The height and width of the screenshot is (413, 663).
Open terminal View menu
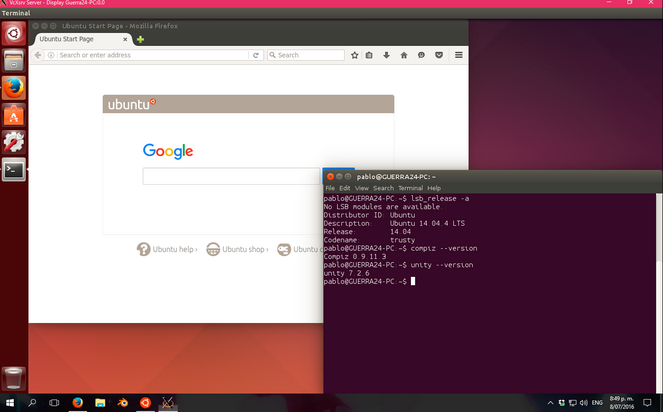362,188
